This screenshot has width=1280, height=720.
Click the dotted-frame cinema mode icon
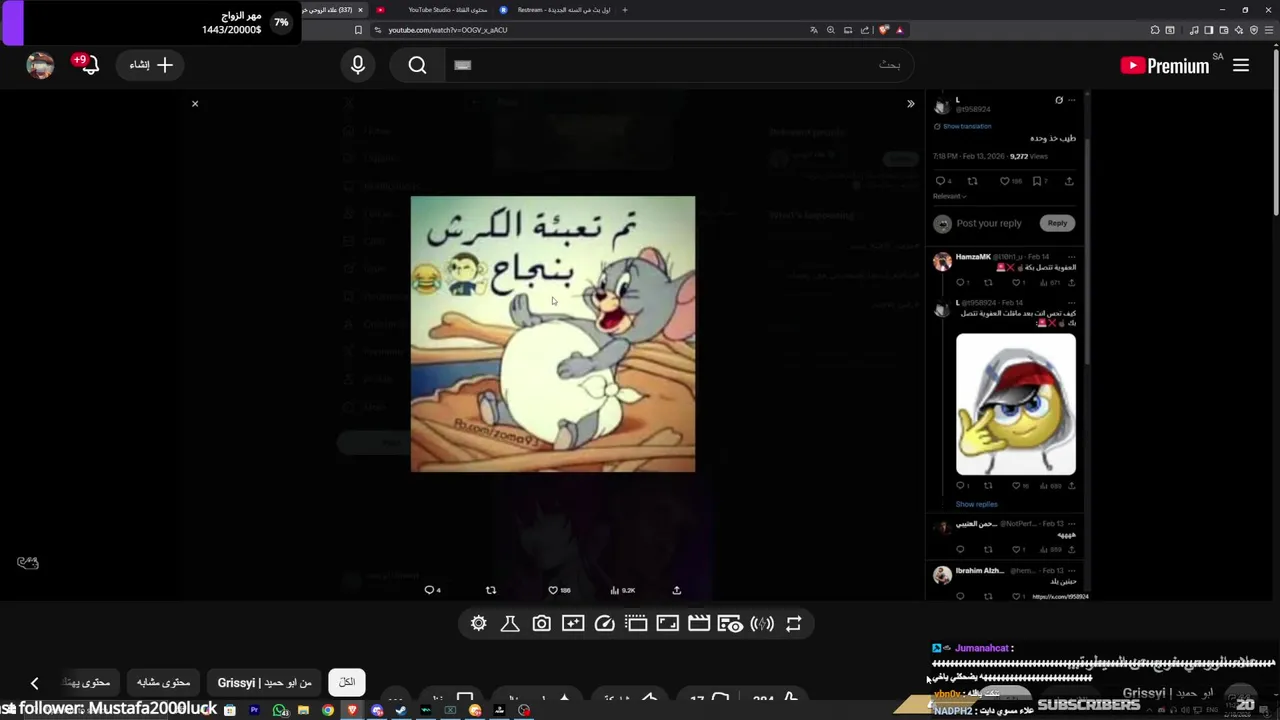pyautogui.click(x=636, y=624)
